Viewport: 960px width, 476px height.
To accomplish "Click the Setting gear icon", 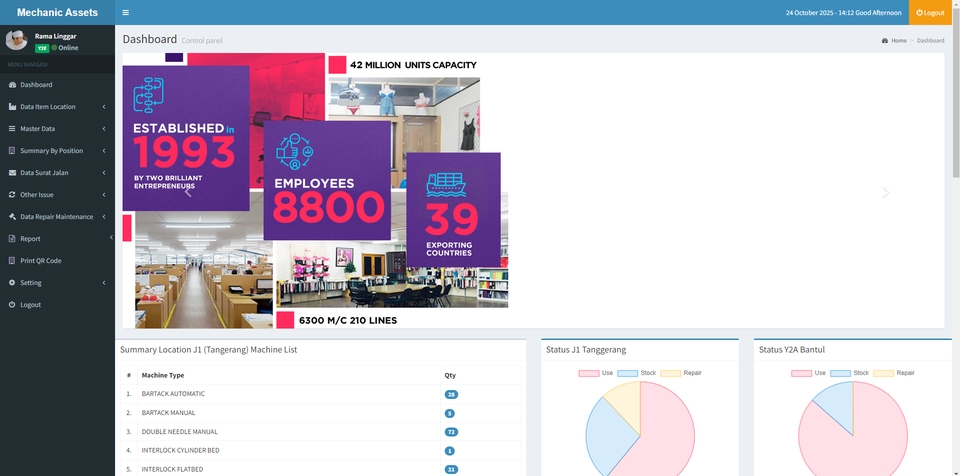I will [12, 283].
